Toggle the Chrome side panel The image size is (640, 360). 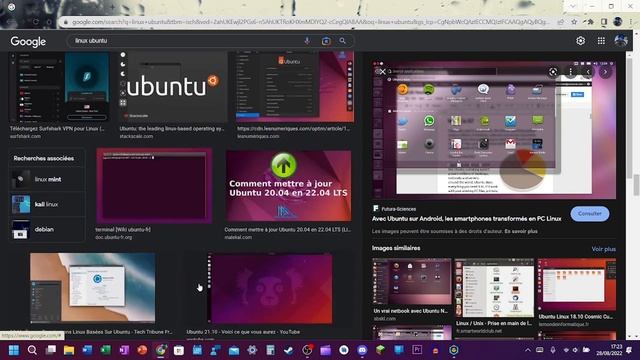[604, 22]
